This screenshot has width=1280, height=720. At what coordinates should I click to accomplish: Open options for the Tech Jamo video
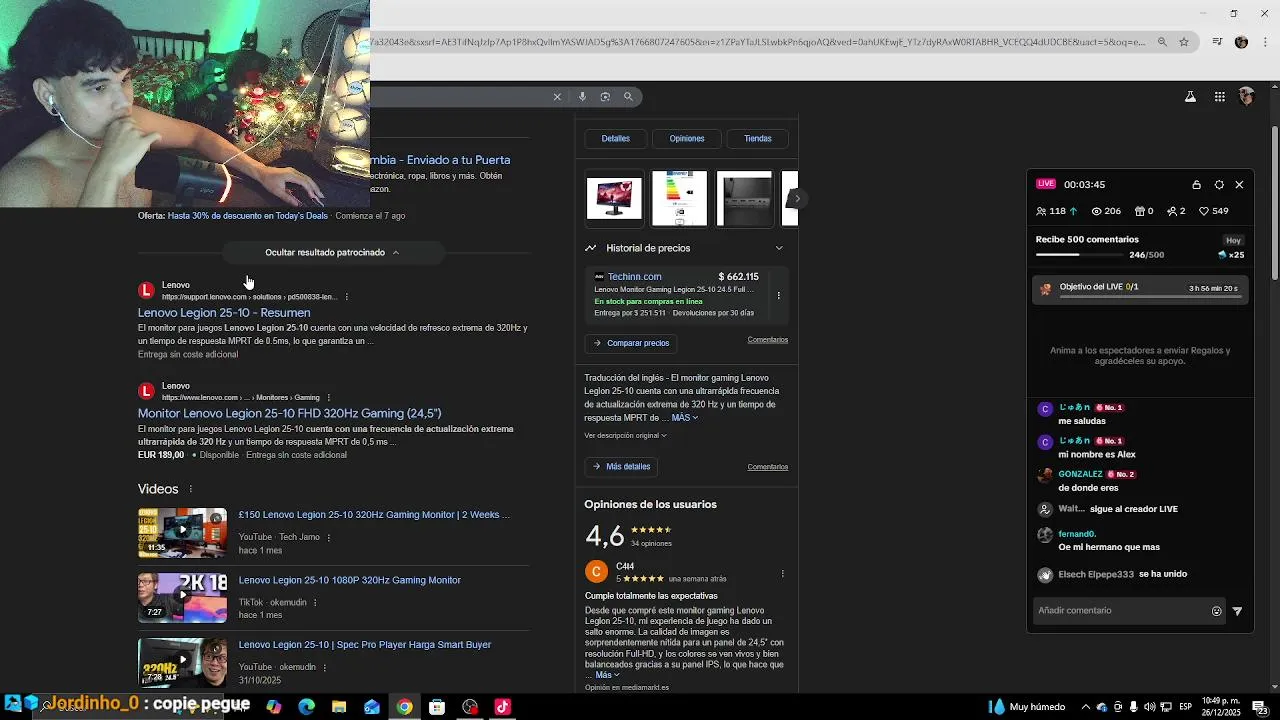pos(328,537)
